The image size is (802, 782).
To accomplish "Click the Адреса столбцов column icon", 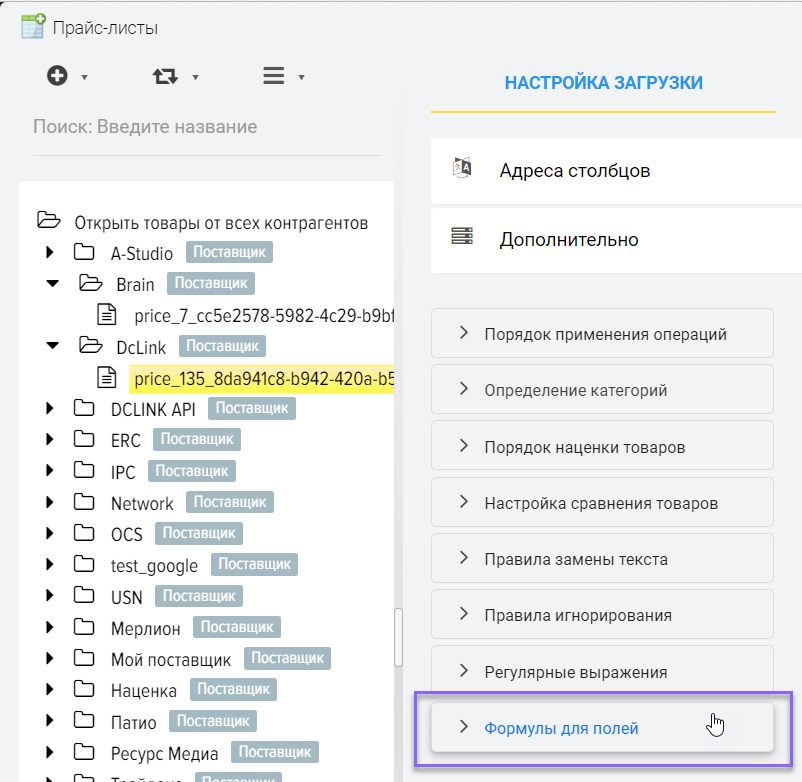I will pyautogui.click(x=462, y=169).
